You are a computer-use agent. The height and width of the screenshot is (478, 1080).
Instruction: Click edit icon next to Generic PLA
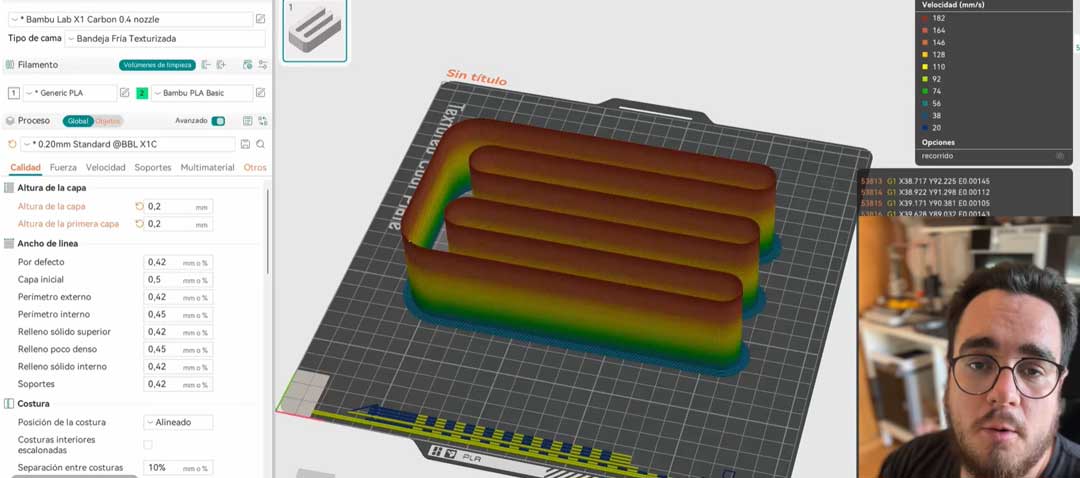pos(125,93)
